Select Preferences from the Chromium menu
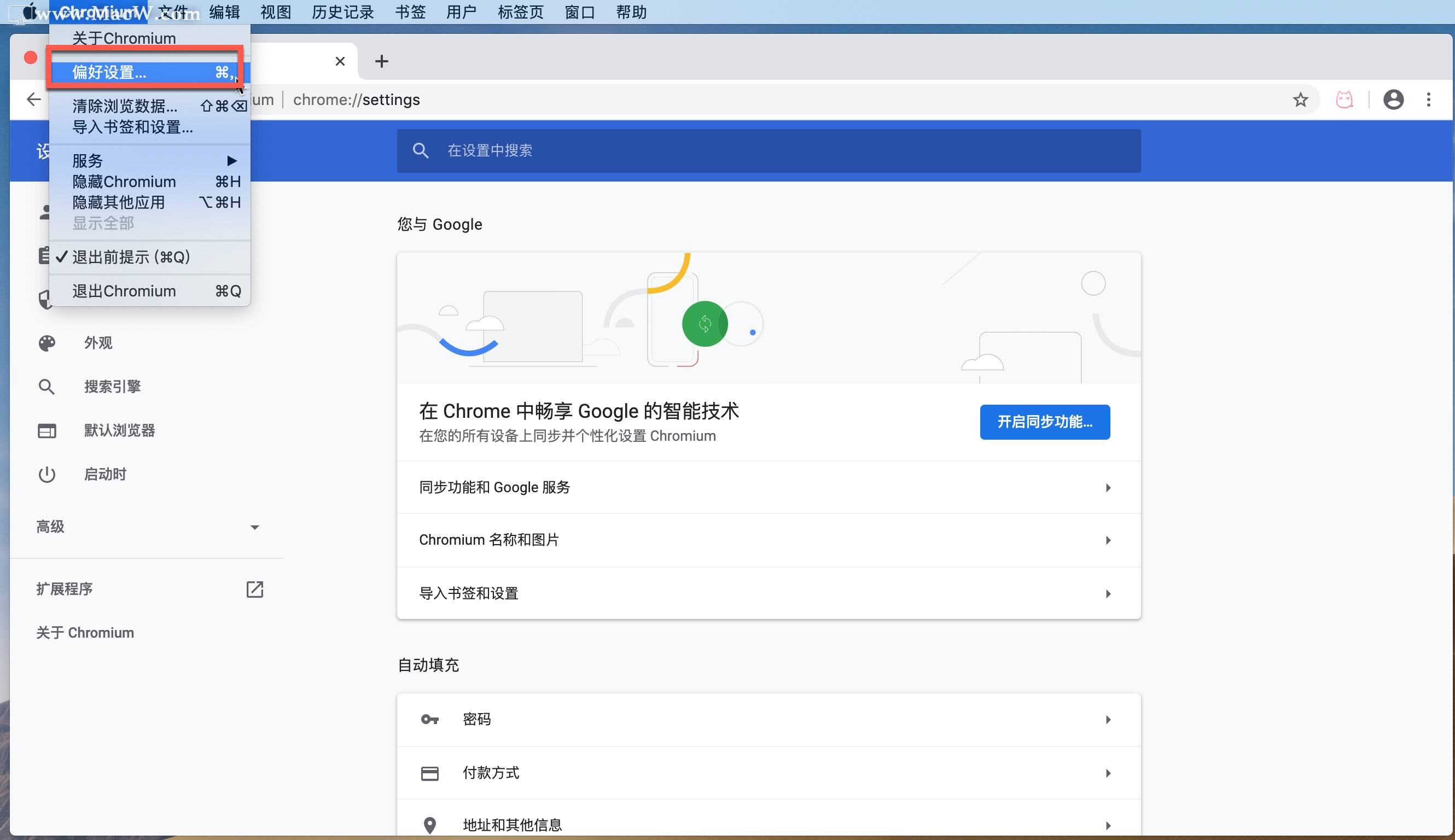 pos(109,72)
